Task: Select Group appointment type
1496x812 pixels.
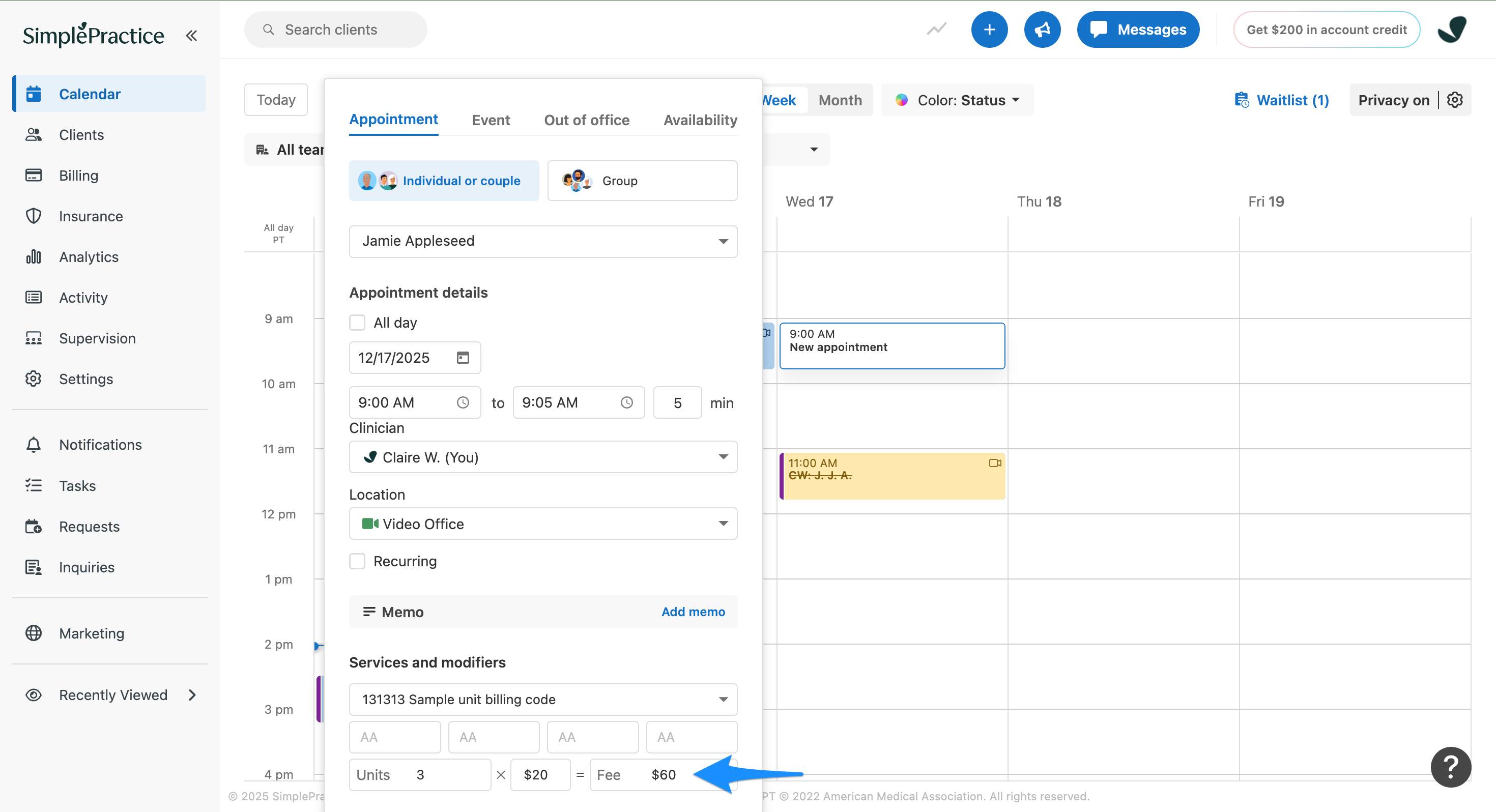Action: pyautogui.click(x=642, y=181)
